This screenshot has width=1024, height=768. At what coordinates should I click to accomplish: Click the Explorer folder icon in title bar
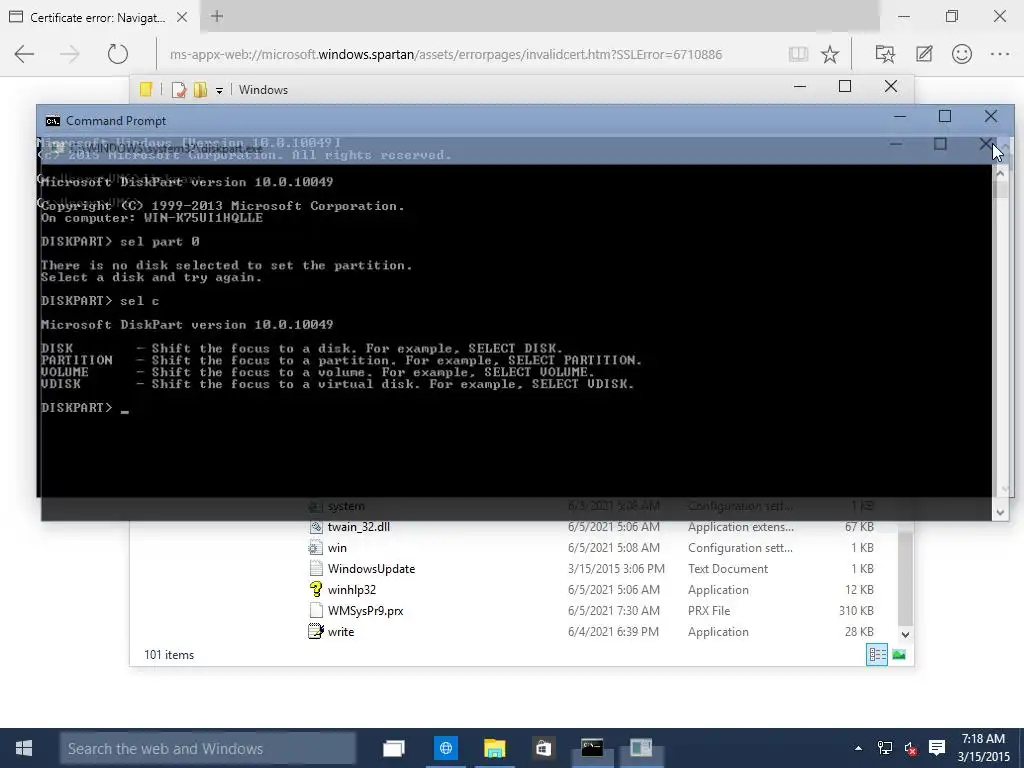click(146, 89)
